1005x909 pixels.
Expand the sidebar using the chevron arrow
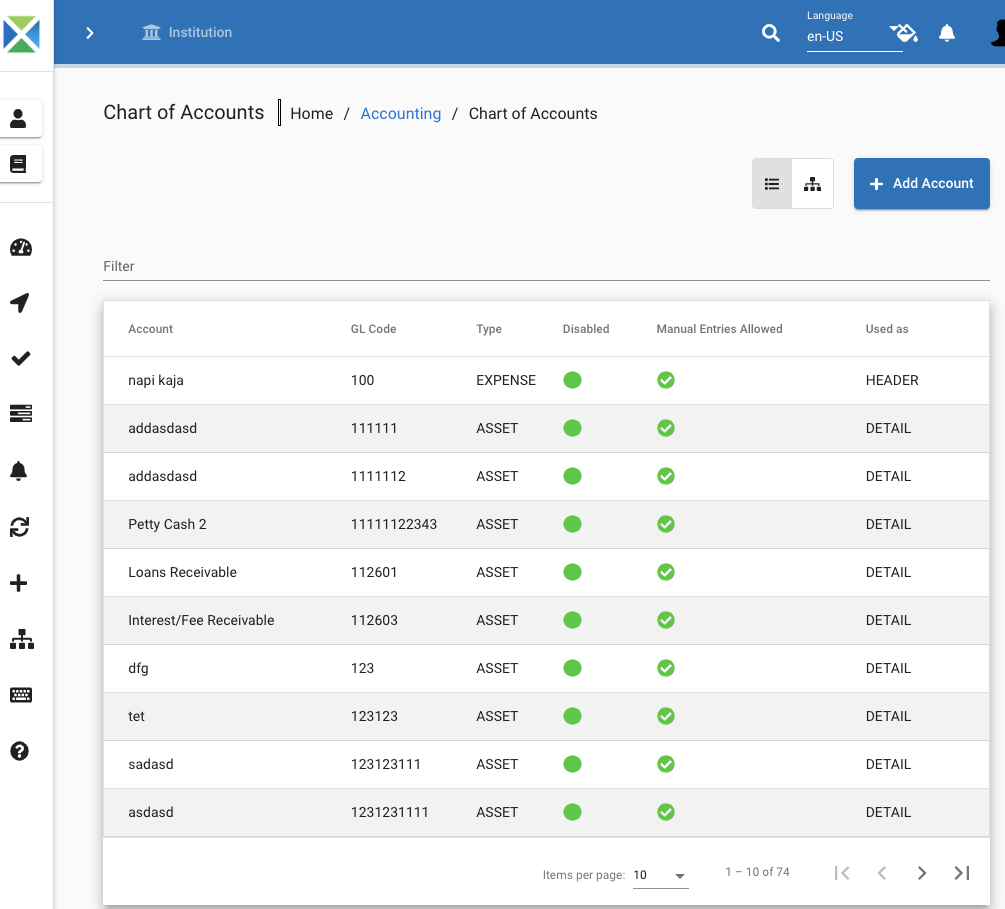tap(89, 32)
